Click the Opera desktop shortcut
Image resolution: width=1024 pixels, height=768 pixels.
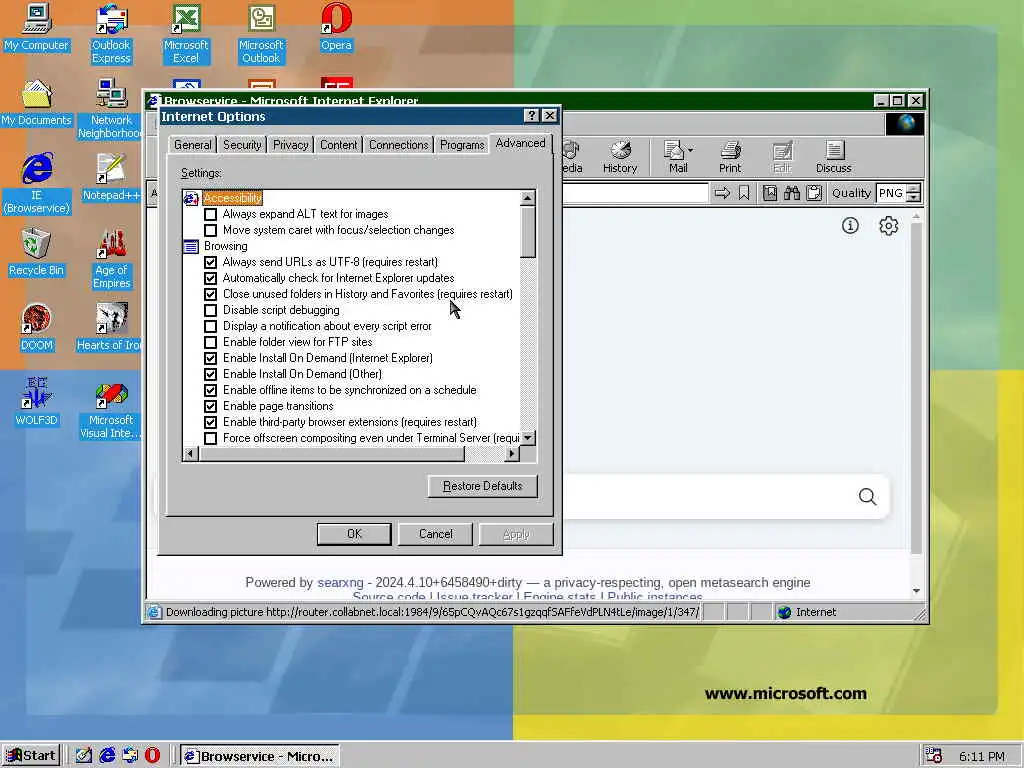pyautogui.click(x=336, y=27)
